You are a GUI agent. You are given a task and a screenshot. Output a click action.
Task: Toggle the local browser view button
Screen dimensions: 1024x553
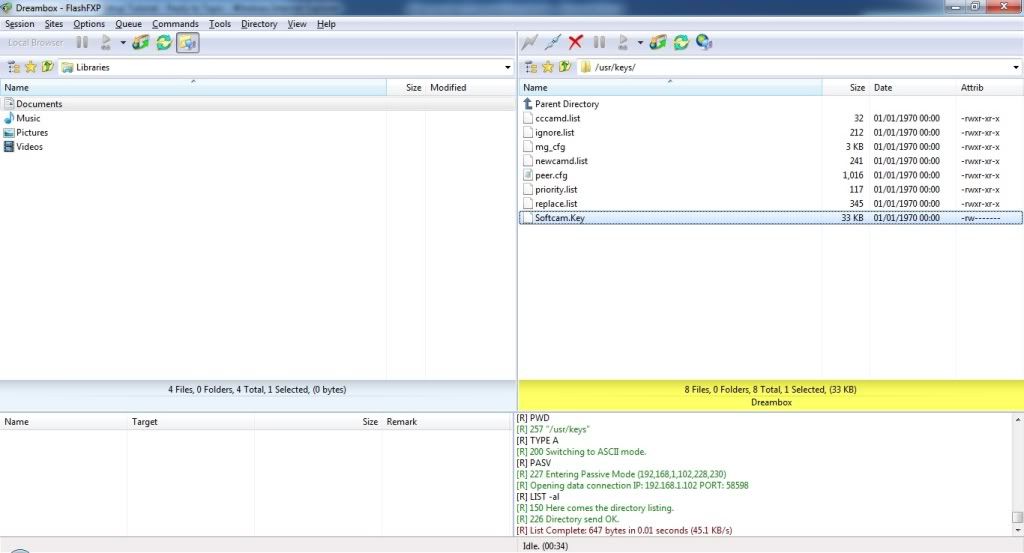point(187,42)
